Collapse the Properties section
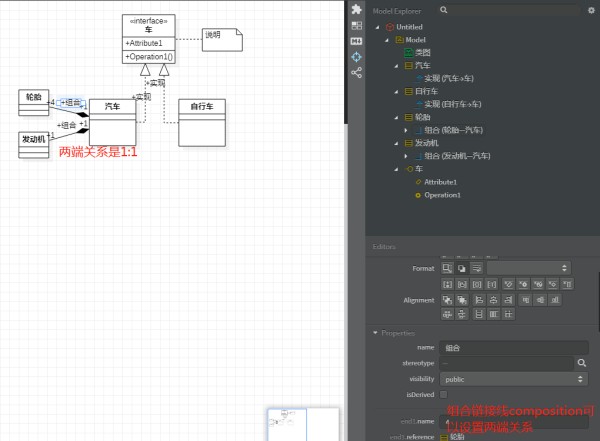The image size is (600, 441). pyautogui.click(x=375, y=333)
